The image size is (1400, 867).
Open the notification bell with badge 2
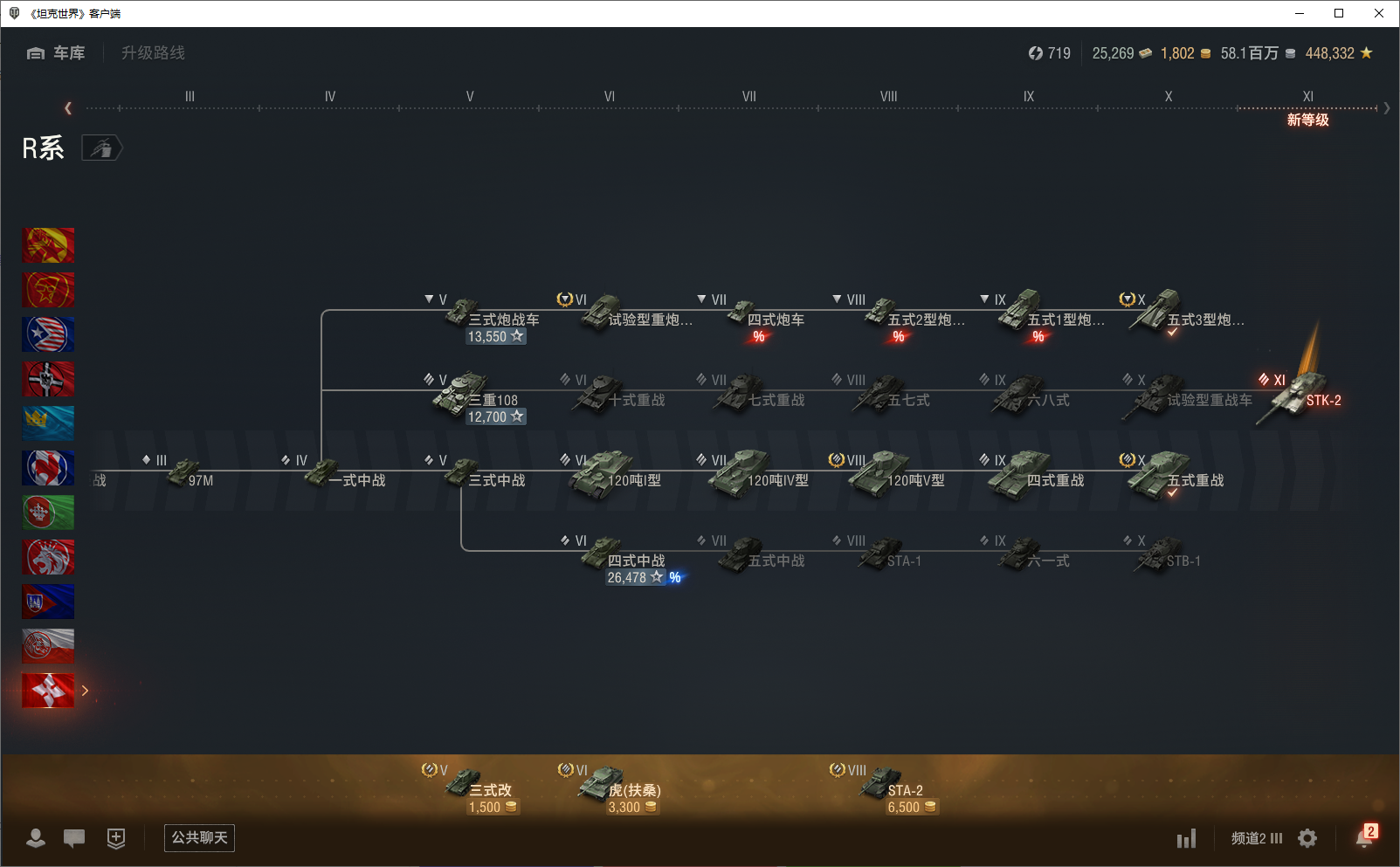point(1364,837)
